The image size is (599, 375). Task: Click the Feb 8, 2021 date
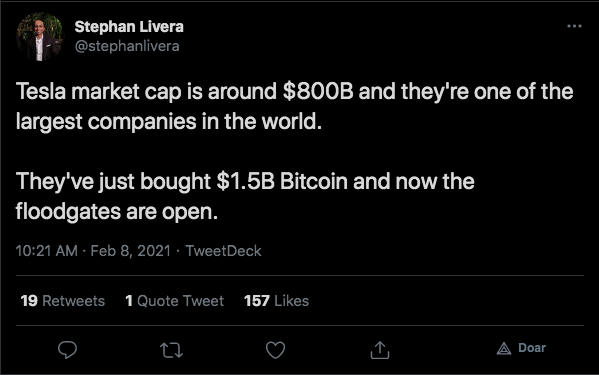[130, 251]
